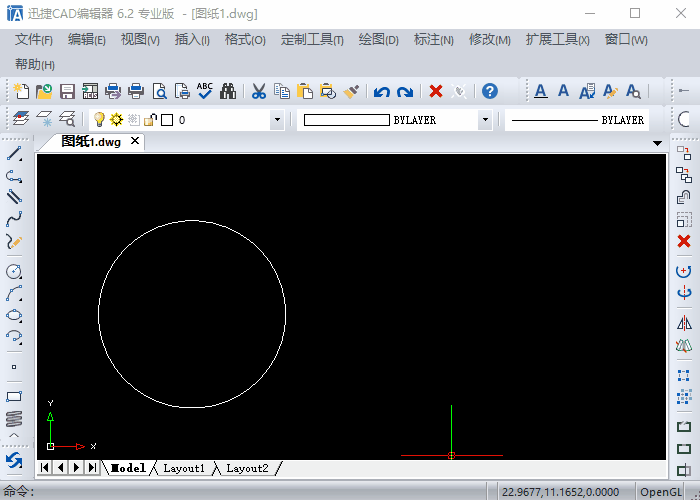Select the Ellipse drawing tool
700x500 pixels.
(14, 315)
